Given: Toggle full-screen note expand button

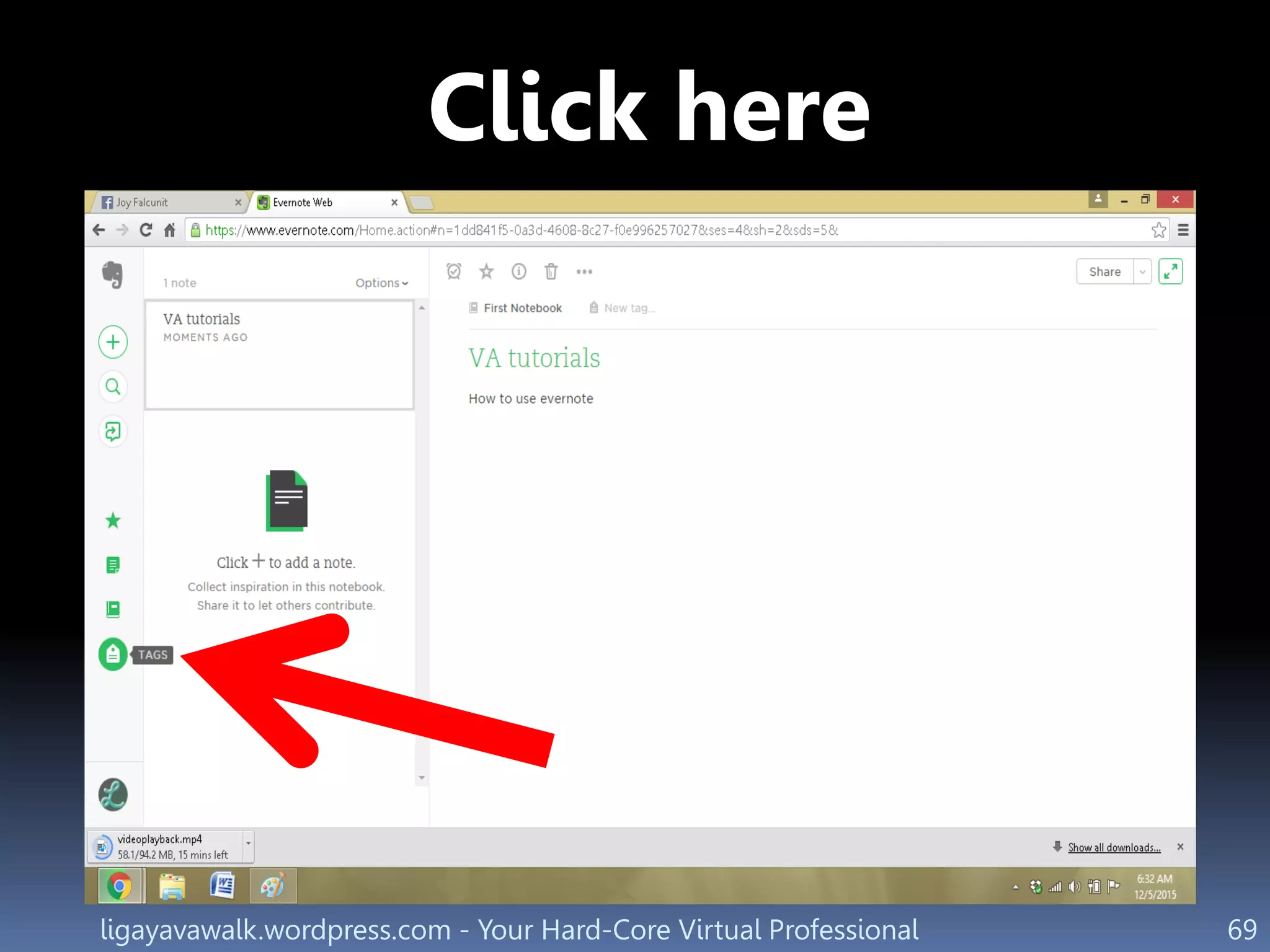Looking at the screenshot, I should (x=1170, y=271).
